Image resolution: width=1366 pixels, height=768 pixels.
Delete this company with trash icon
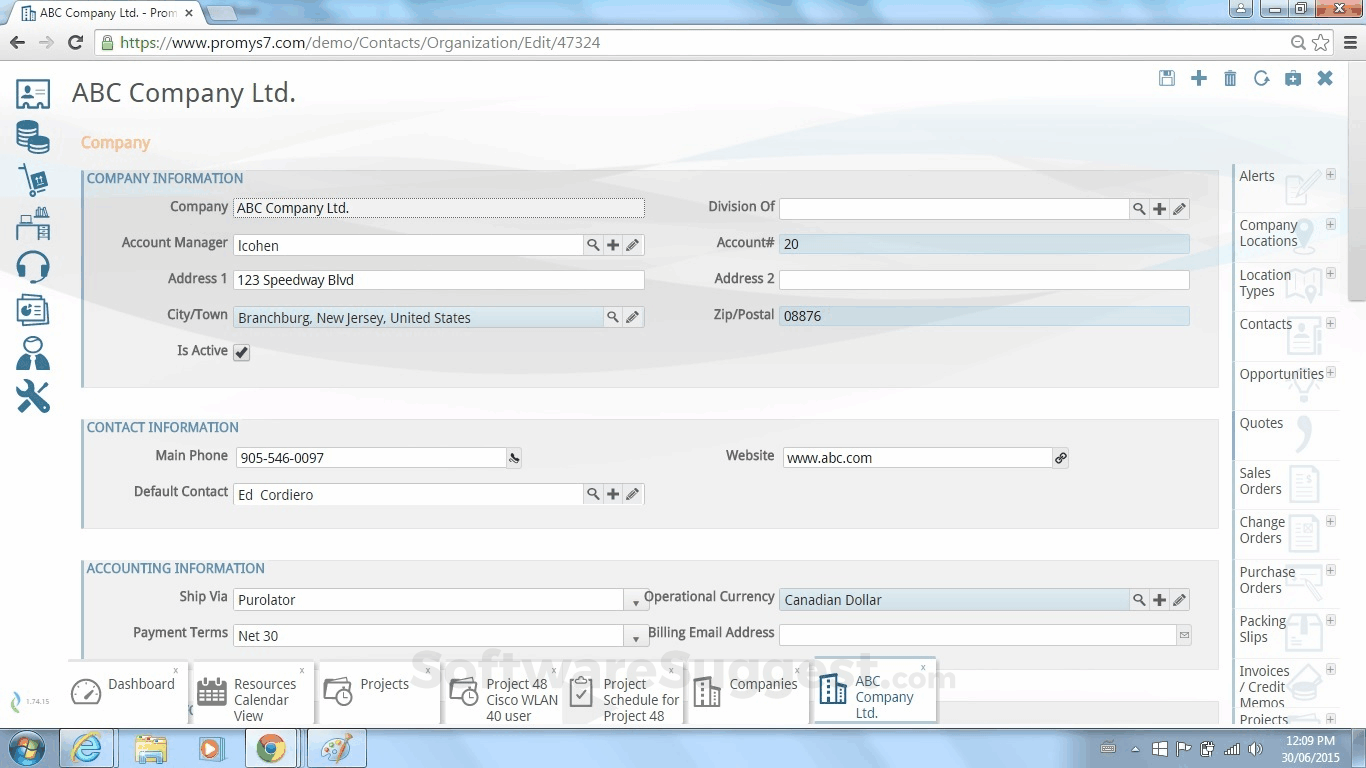pyautogui.click(x=1230, y=78)
